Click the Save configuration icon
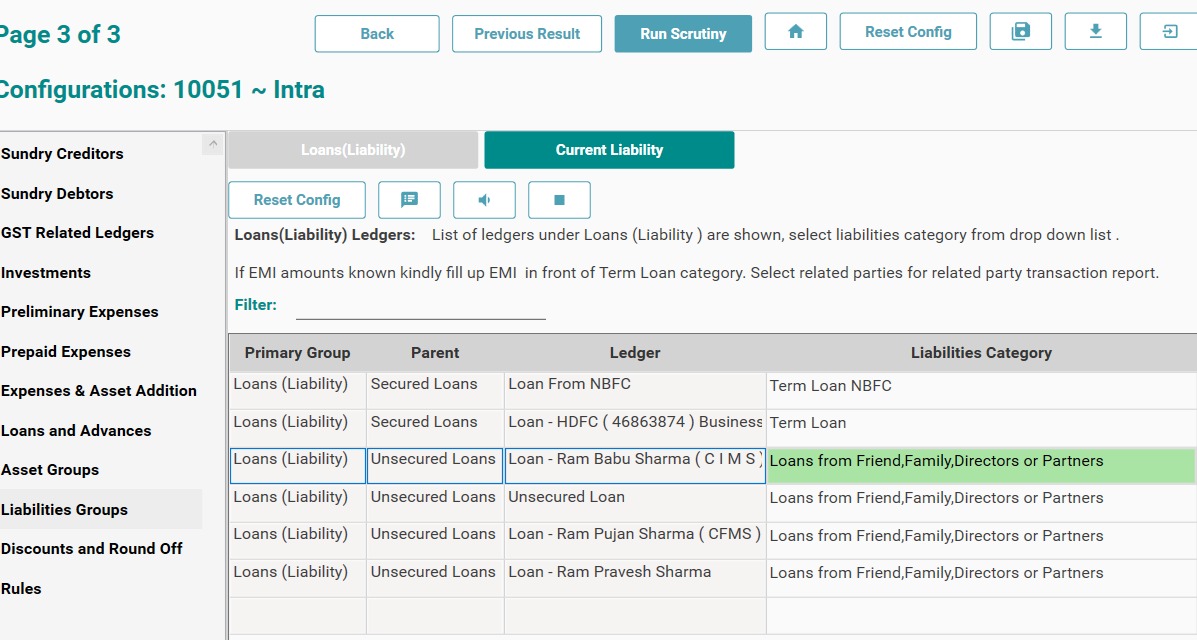Viewport: 1197px width, 640px height. tap(1020, 32)
